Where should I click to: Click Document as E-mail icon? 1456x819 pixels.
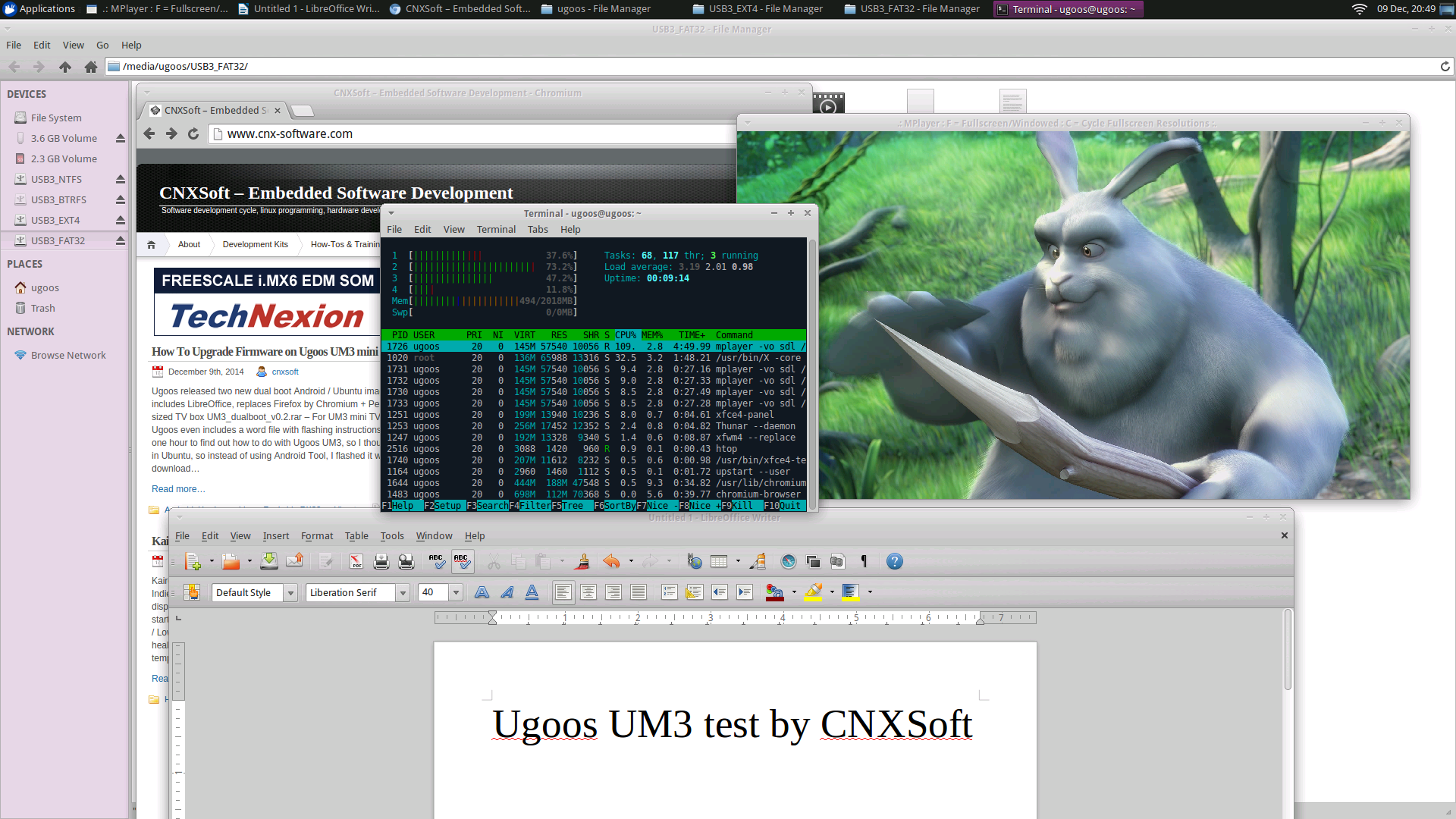(x=294, y=562)
